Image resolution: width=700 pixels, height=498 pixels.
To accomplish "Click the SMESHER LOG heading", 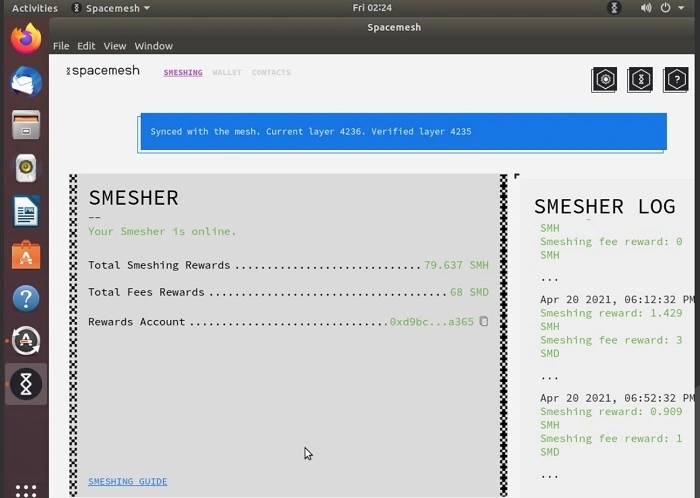I will pos(605,207).
